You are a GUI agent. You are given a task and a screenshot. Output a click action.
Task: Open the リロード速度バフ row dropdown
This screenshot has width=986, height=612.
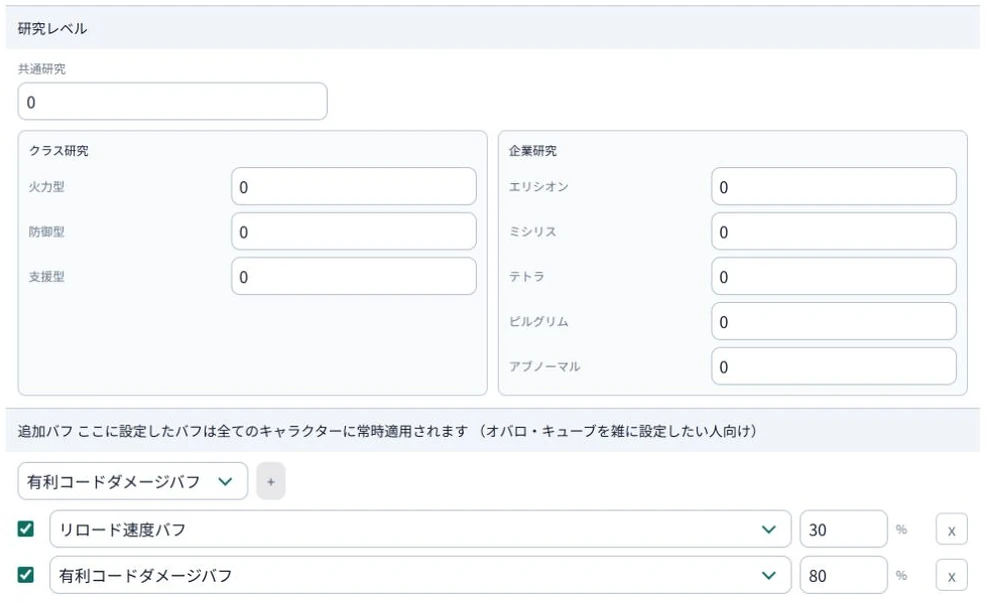(x=420, y=529)
